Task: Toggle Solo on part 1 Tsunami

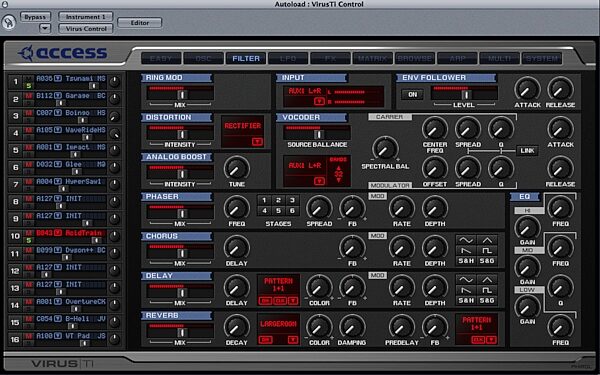Action: point(28,86)
